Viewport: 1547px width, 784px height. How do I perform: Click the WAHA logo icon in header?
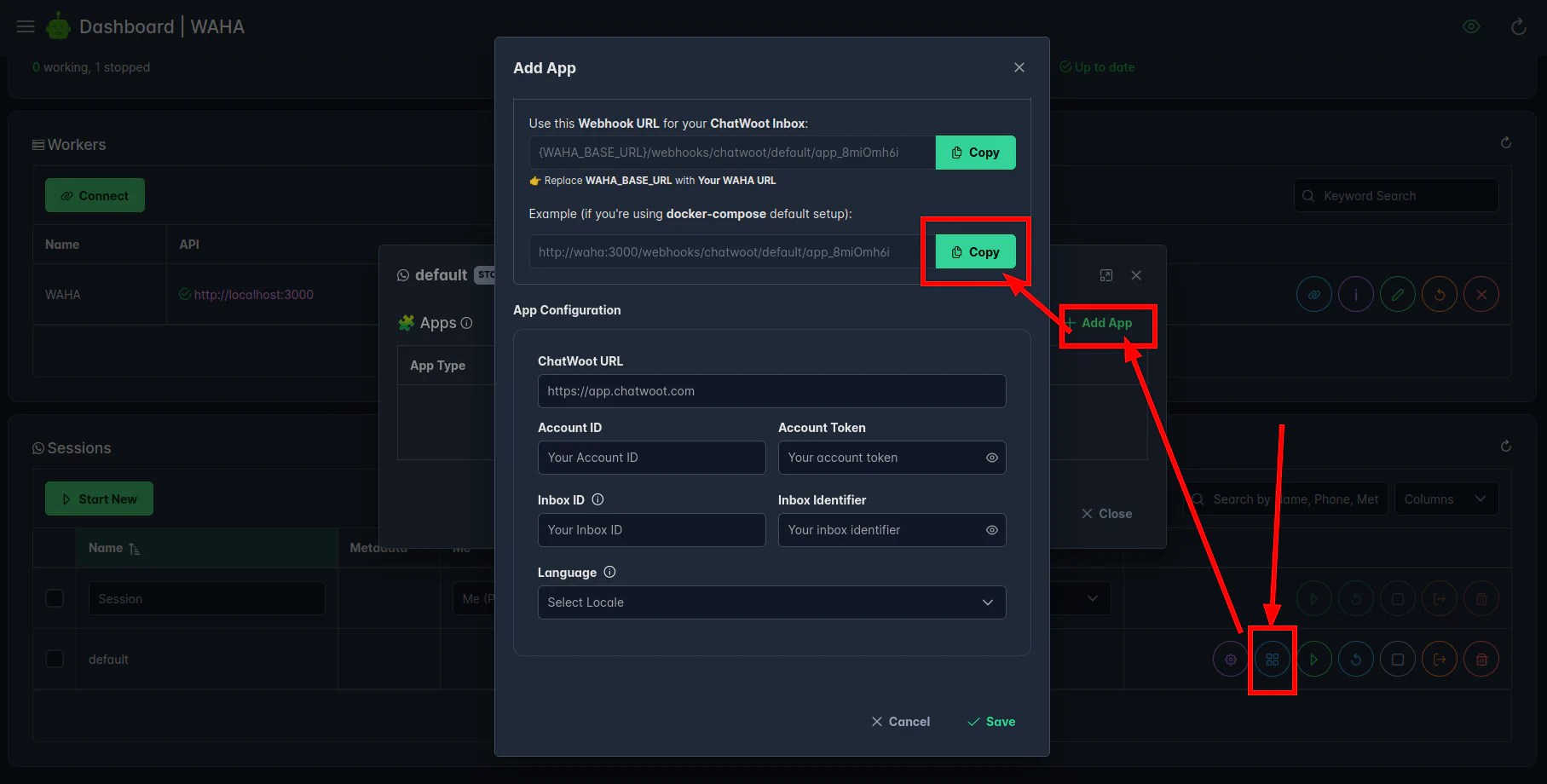pyautogui.click(x=58, y=26)
